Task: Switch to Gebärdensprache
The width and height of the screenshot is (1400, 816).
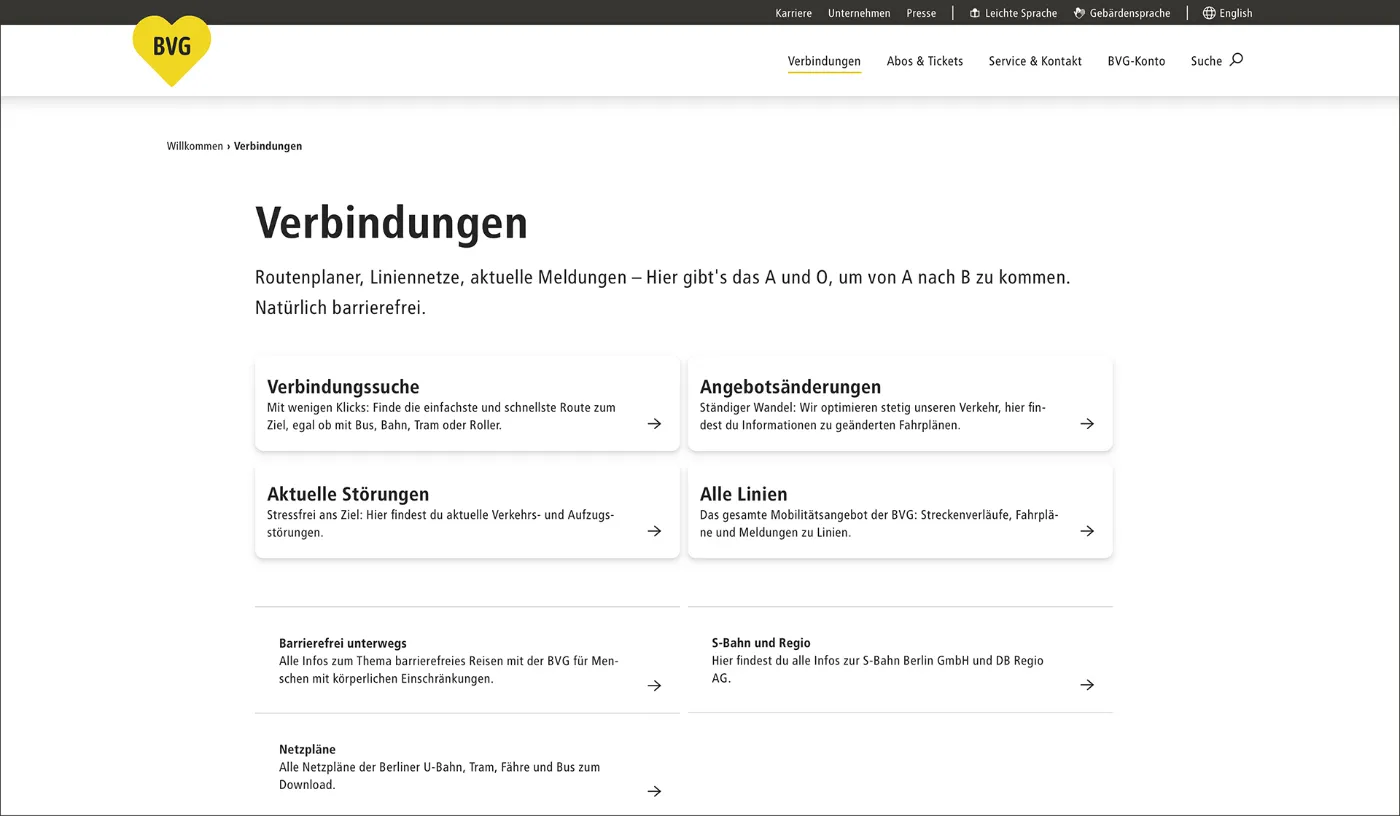Action: tap(1130, 13)
